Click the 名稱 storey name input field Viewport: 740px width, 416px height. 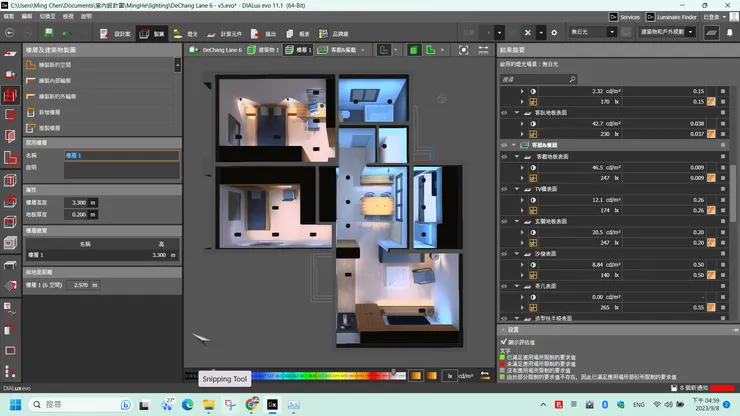point(121,156)
